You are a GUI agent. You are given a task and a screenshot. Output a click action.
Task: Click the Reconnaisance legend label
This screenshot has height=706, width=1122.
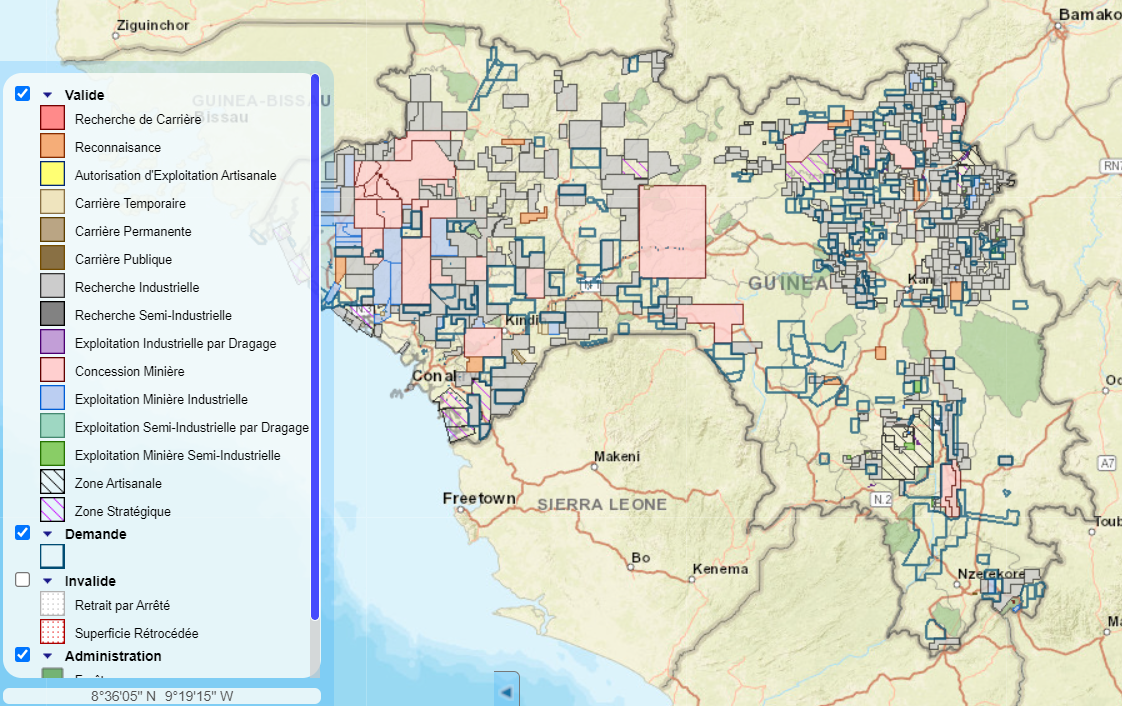(x=117, y=147)
